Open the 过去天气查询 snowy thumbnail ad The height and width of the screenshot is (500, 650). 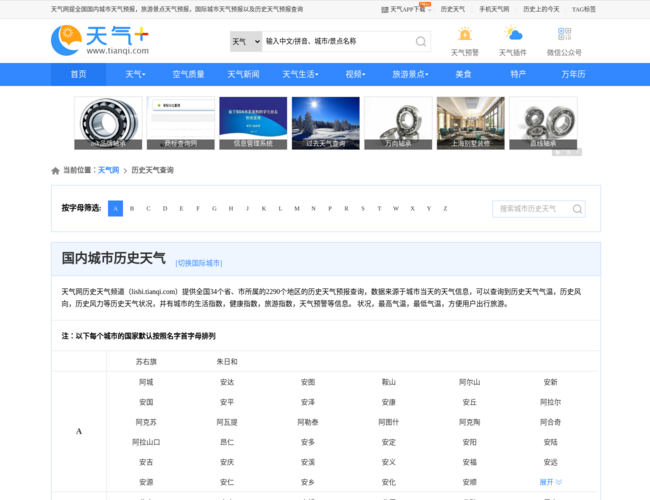coord(325,123)
